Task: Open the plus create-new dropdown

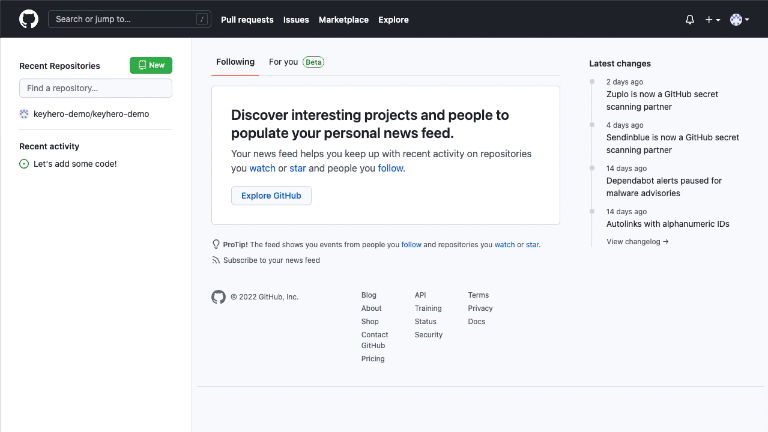Action: tap(712, 20)
